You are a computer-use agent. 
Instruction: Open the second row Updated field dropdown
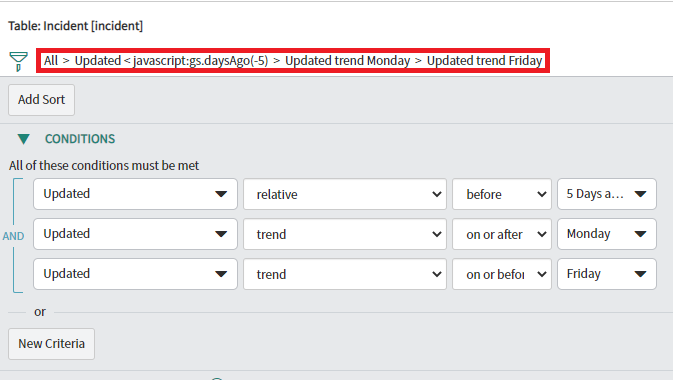coord(135,234)
